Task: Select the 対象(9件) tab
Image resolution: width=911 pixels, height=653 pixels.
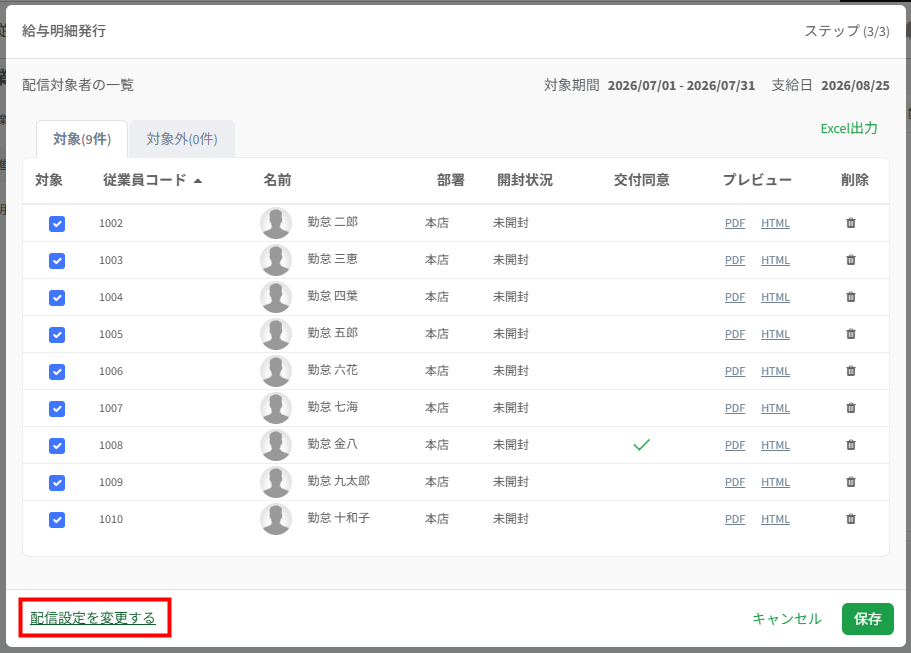Action: tap(82, 139)
